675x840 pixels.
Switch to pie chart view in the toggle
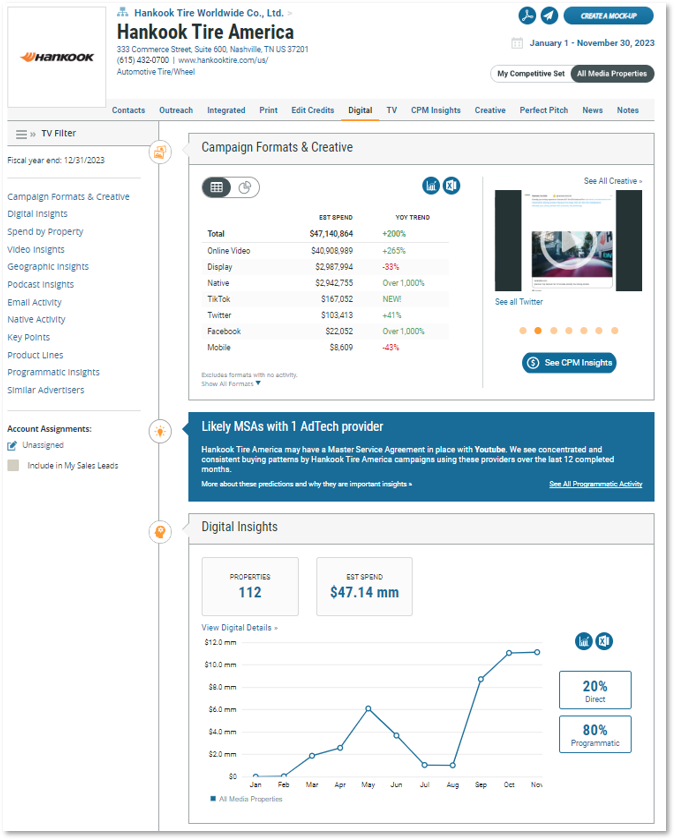[x=245, y=188]
